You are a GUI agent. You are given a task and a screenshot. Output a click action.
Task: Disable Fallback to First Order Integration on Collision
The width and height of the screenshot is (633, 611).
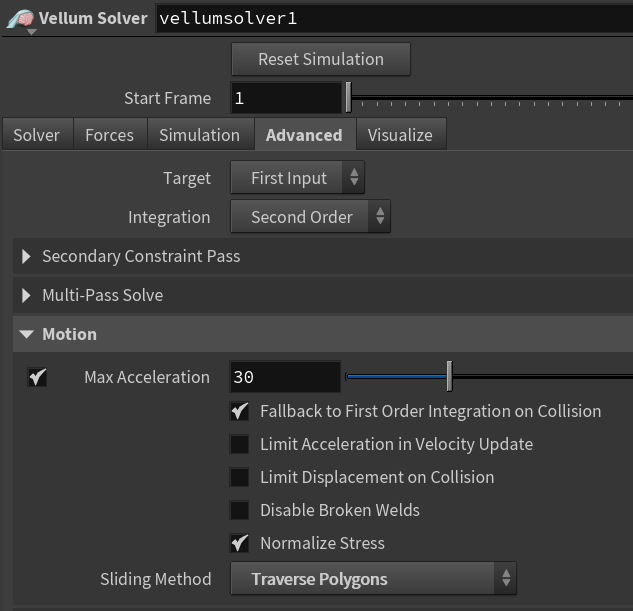239,411
